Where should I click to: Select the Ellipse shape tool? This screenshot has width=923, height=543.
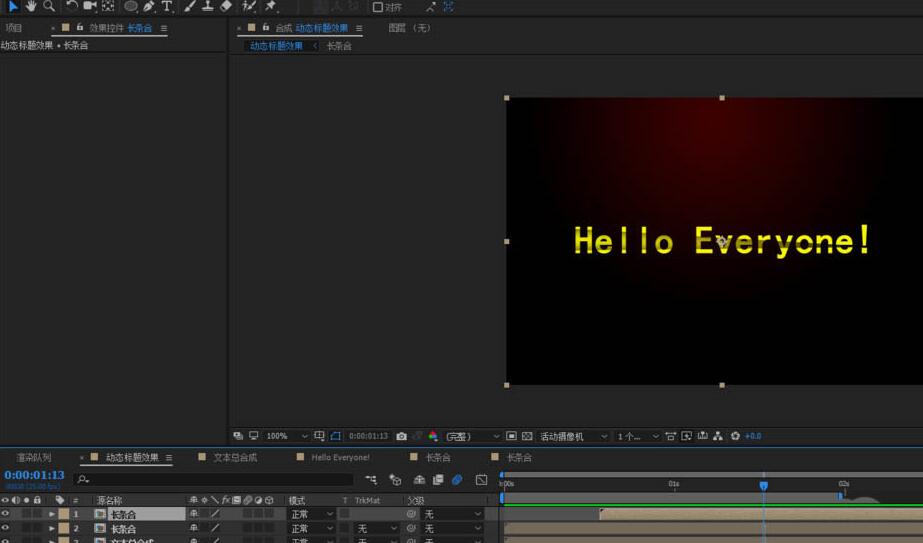131,6
